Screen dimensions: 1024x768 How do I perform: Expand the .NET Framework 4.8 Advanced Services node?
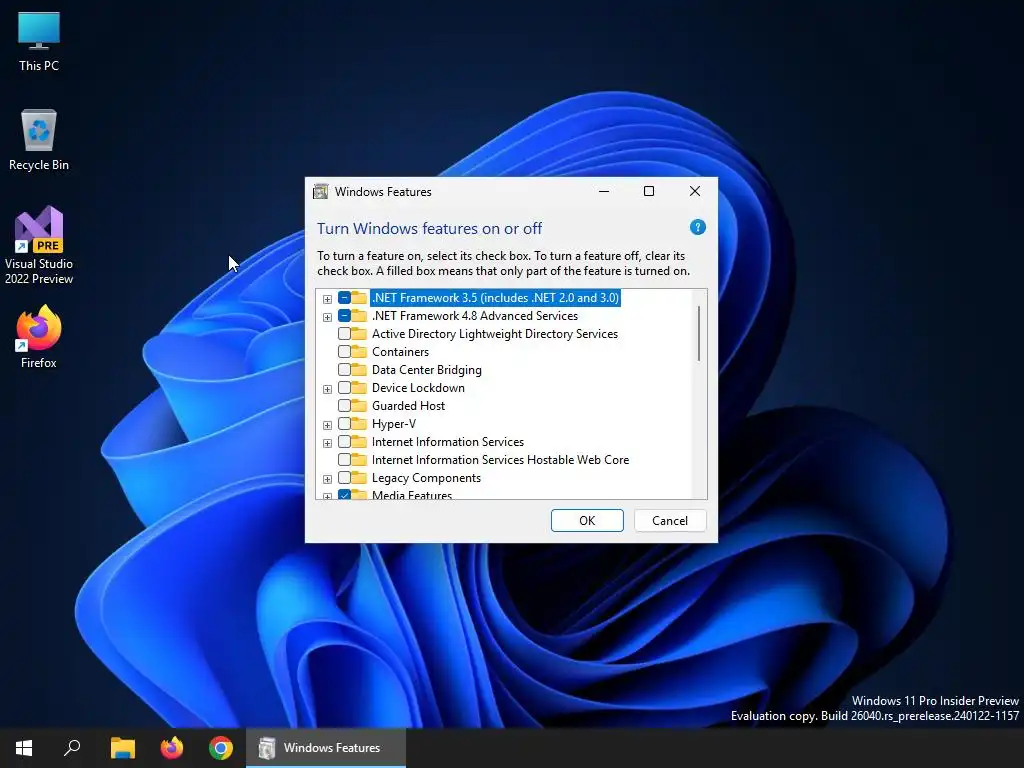[327, 317]
